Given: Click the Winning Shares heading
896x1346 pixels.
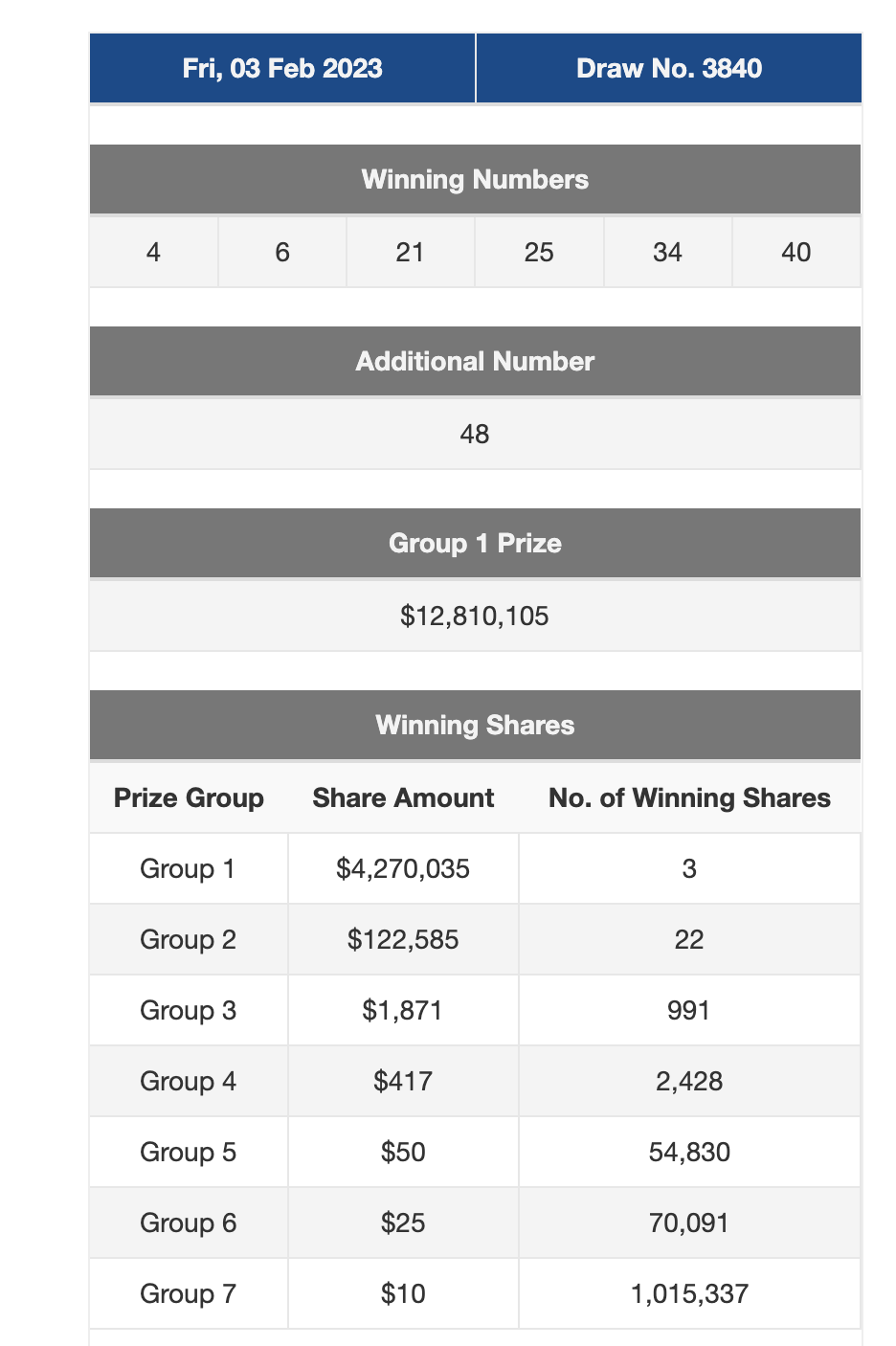Looking at the screenshot, I should tap(475, 726).
